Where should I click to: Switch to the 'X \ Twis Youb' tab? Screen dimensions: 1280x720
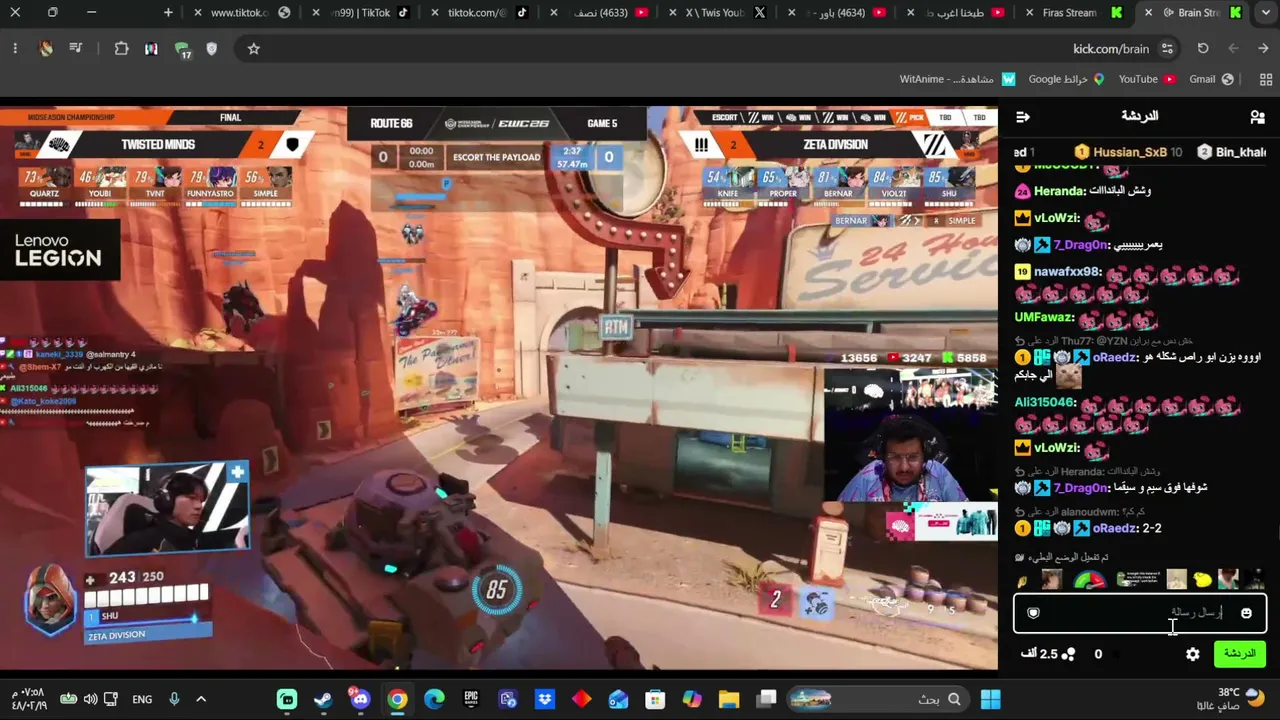716,13
